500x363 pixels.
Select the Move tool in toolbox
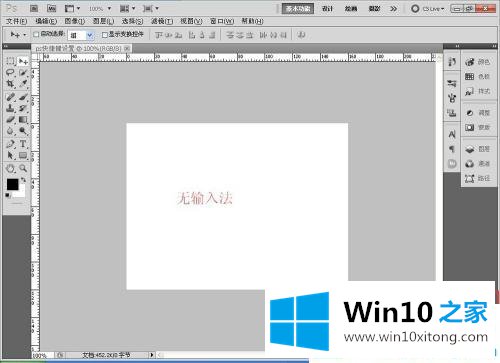point(23,61)
